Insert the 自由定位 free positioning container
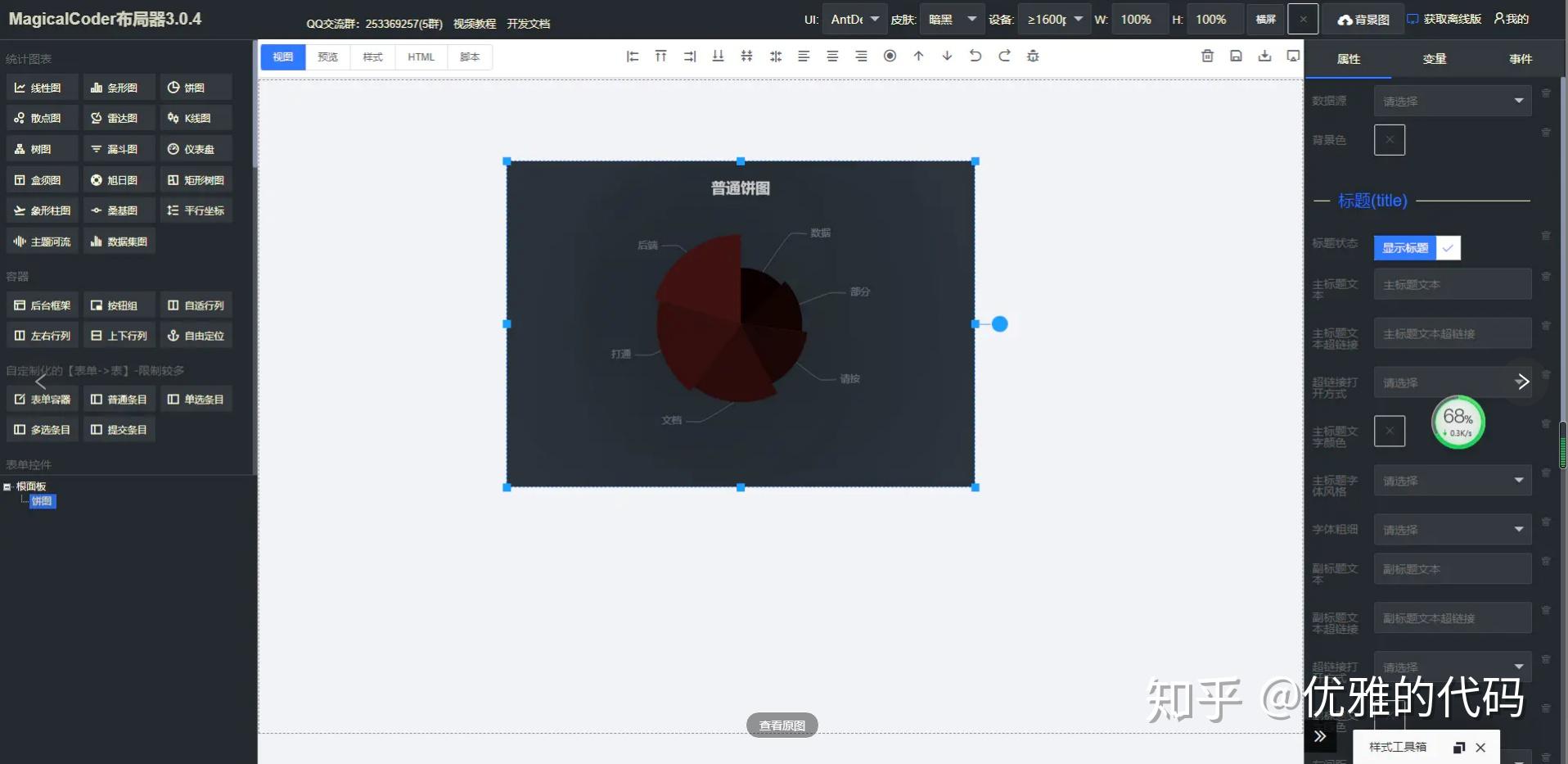1568x764 pixels. tap(196, 335)
